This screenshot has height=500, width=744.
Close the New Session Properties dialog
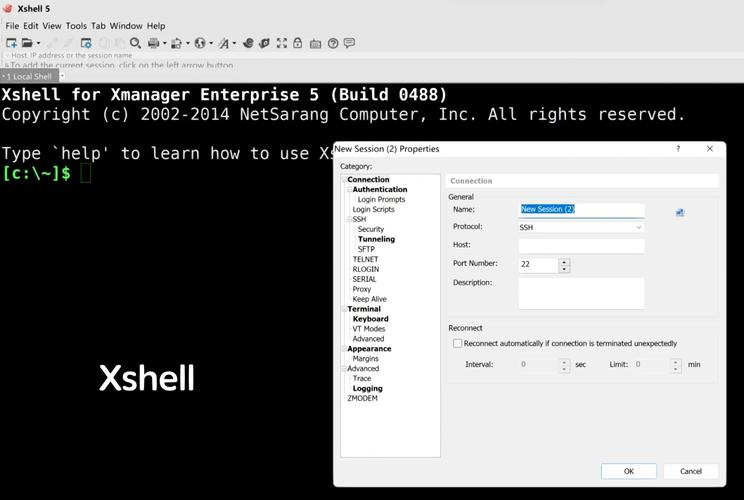pyautogui.click(x=710, y=148)
